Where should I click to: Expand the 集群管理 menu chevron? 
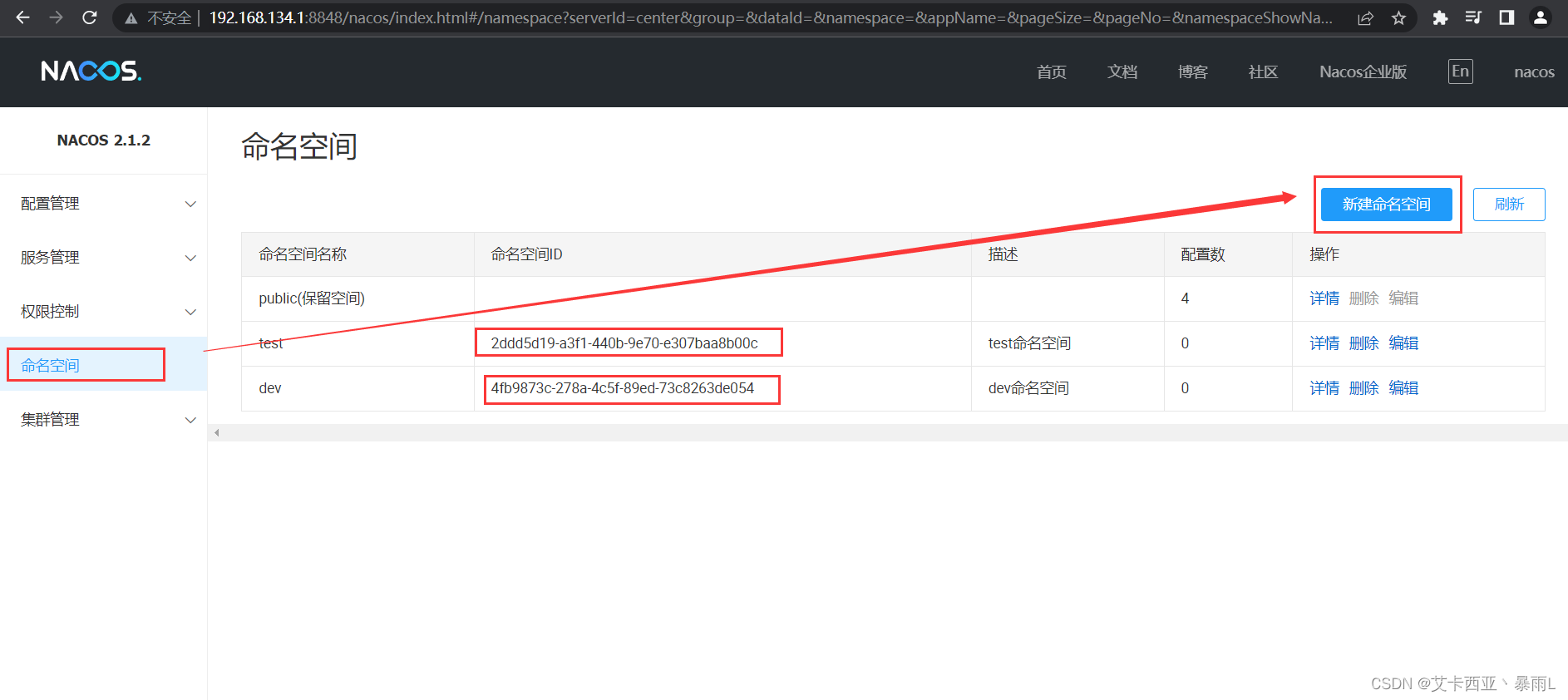pyautogui.click(x=190, y=420)
